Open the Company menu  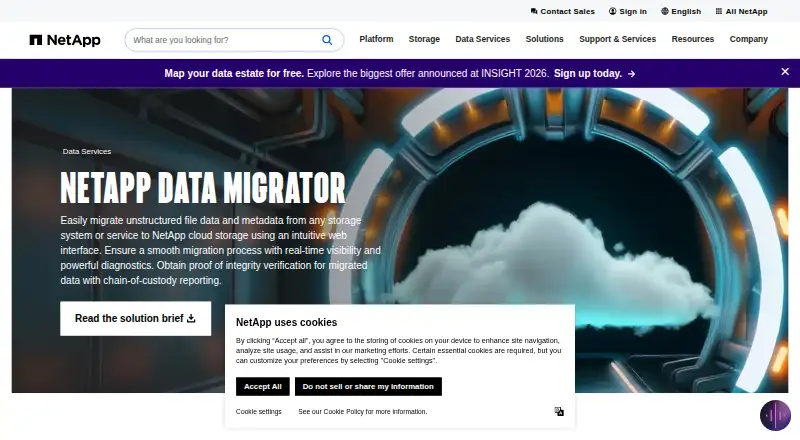click(748, 39)
